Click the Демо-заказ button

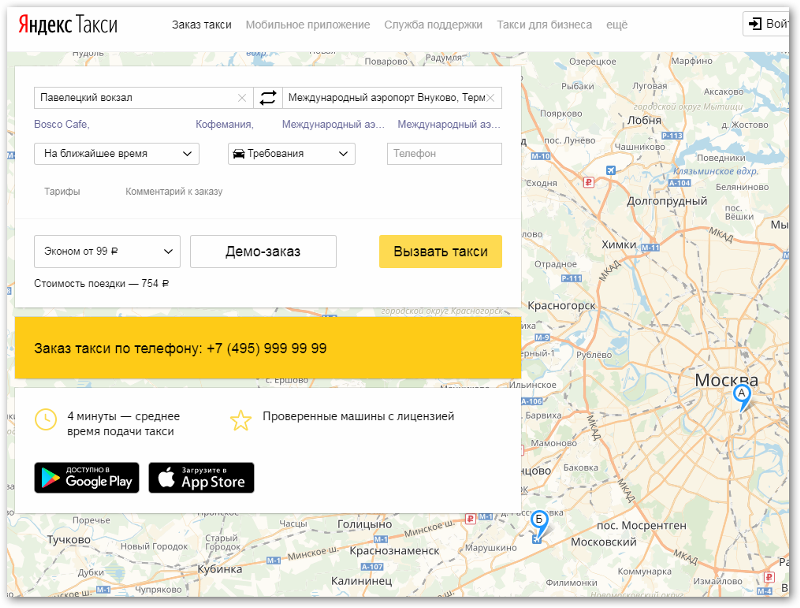coord(263,251)
